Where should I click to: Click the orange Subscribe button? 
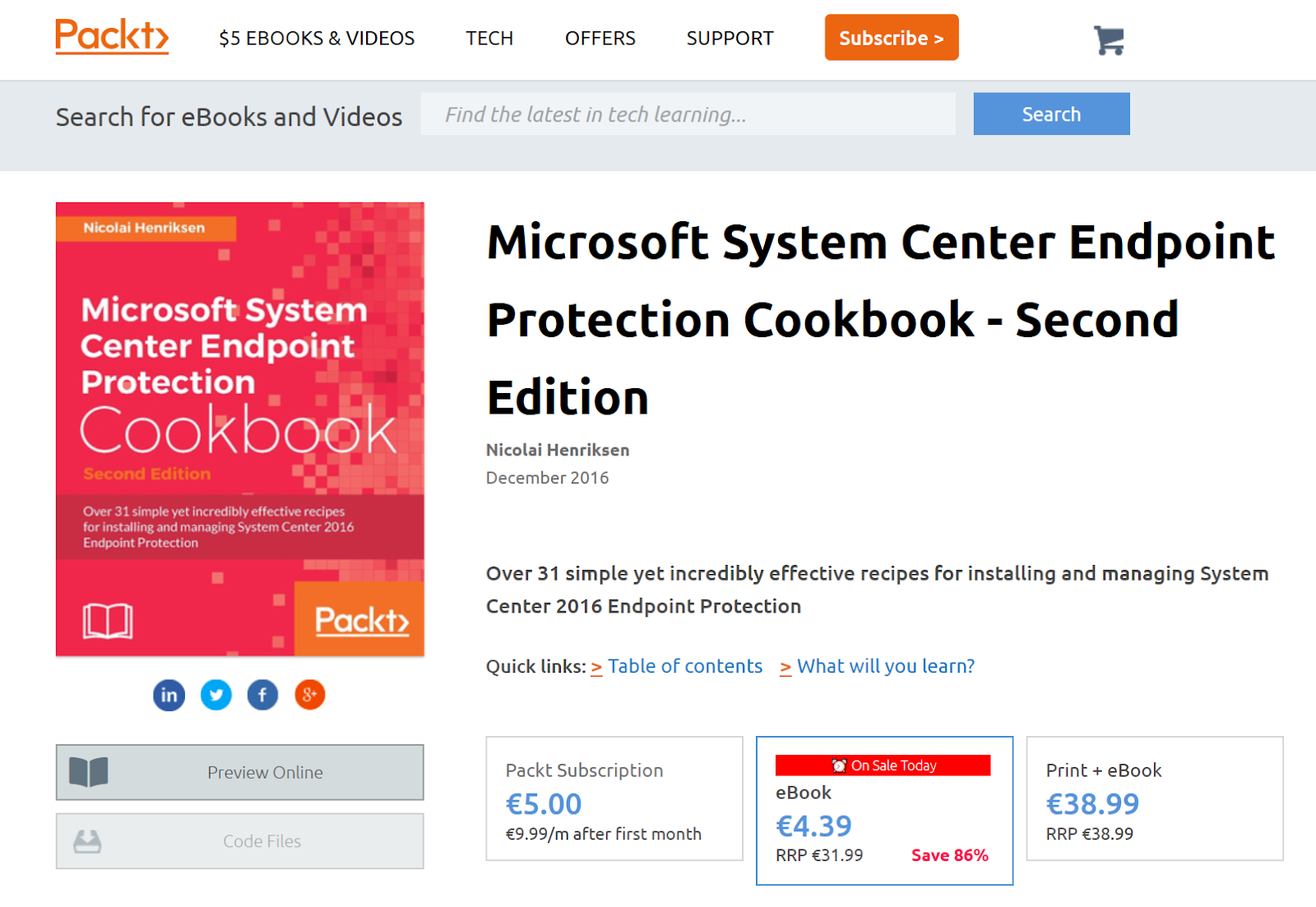[892, 37]
